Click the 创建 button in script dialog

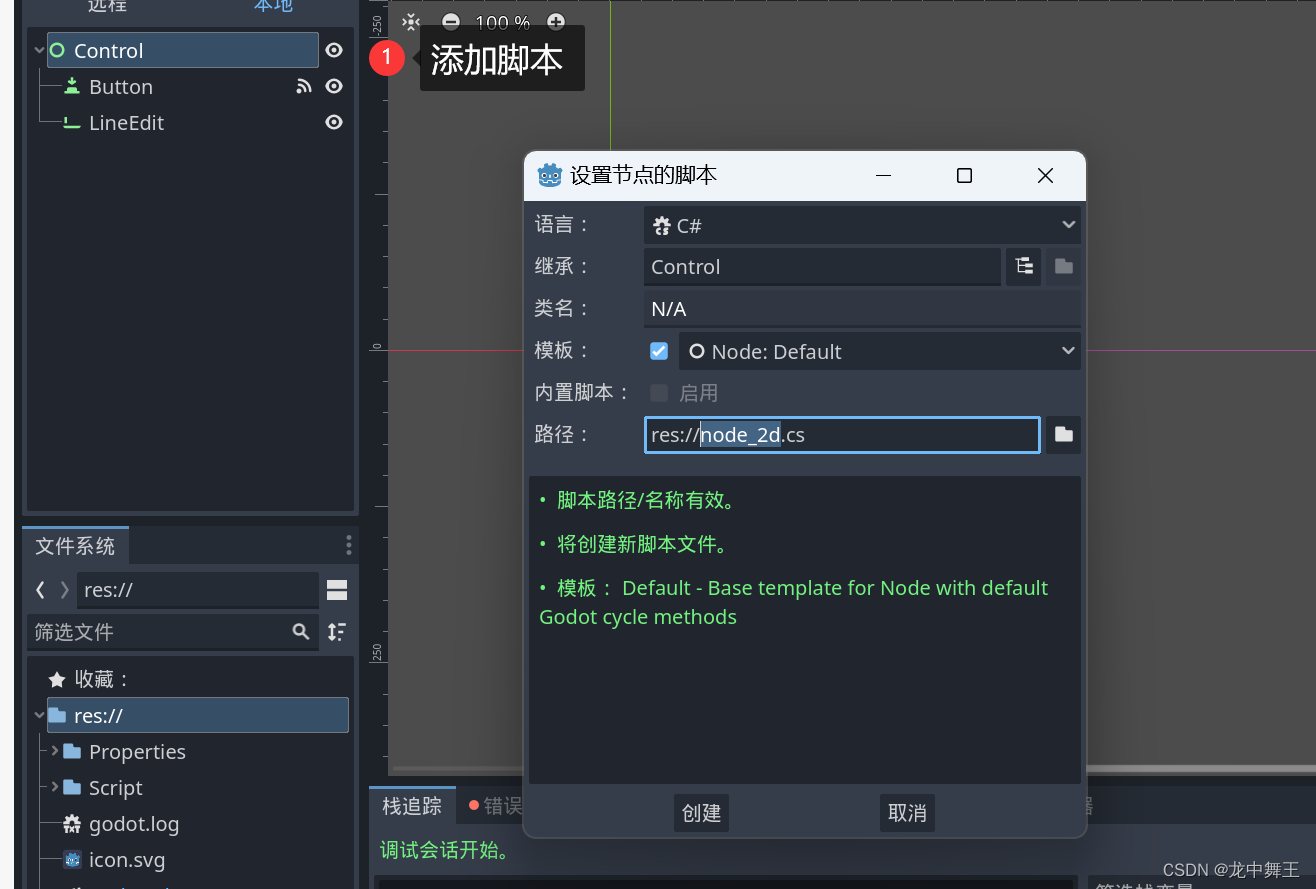tap(701, 813)
